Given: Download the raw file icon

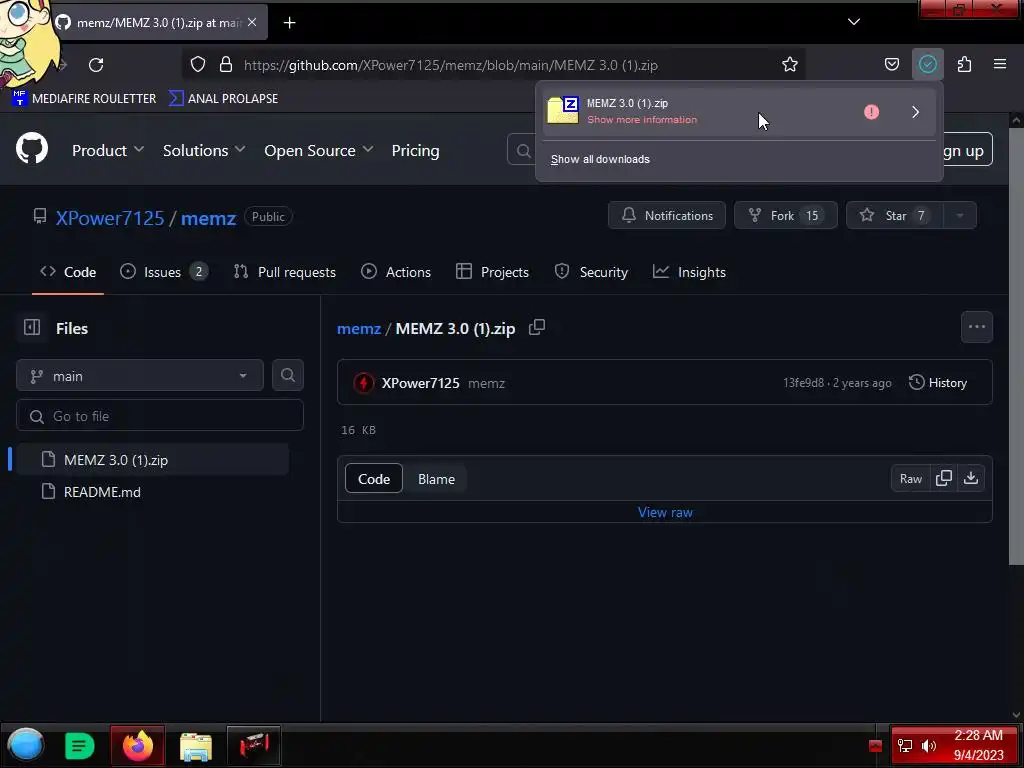Looking at the screenshot, I should point(970,479).
